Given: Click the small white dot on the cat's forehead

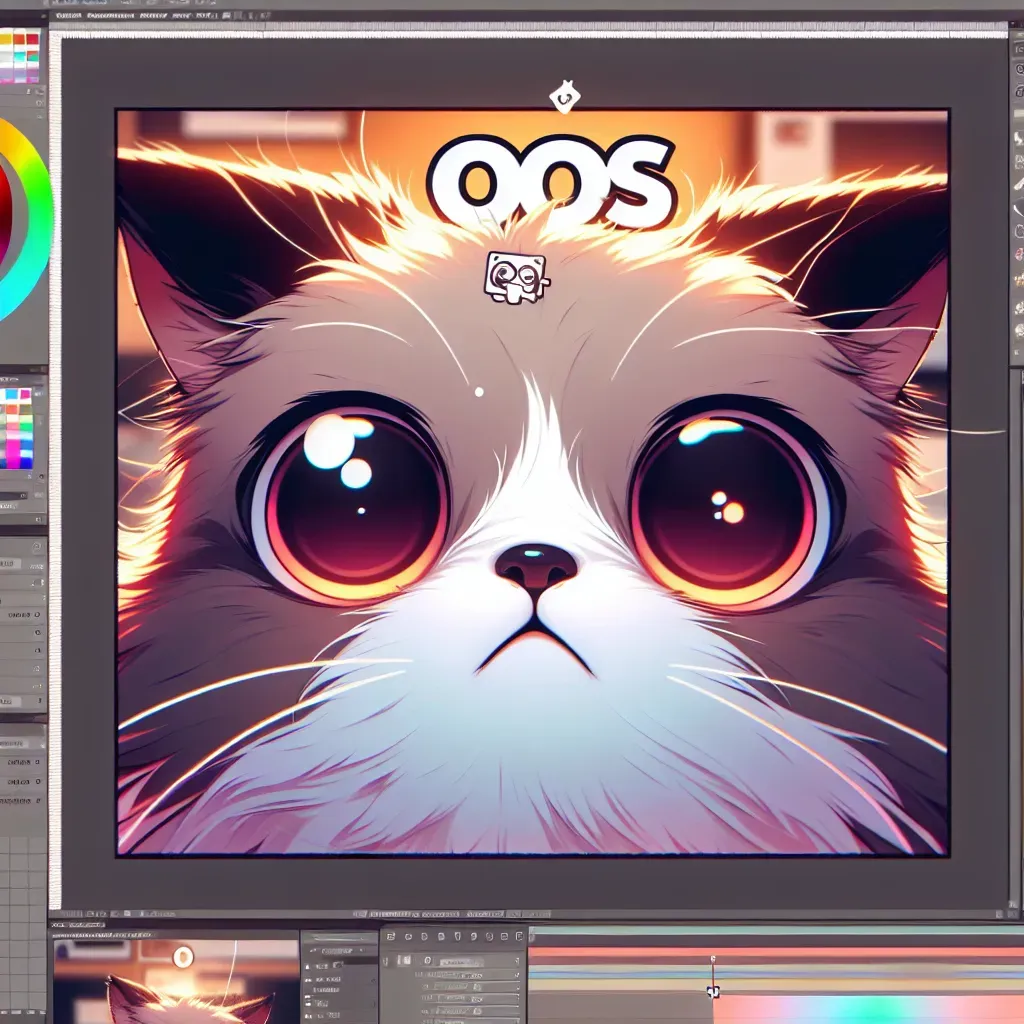Looking at the screenshot, I should (478, 391).
